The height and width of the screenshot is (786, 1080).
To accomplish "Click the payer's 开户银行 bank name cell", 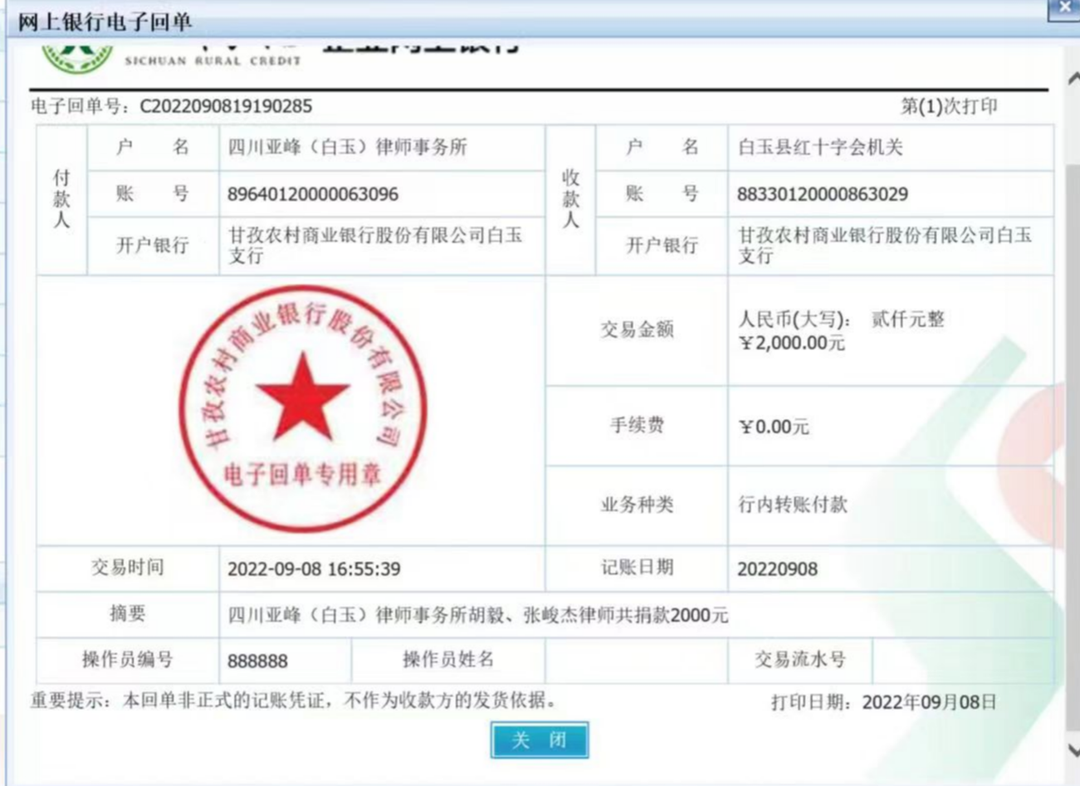I will [382, 246].
